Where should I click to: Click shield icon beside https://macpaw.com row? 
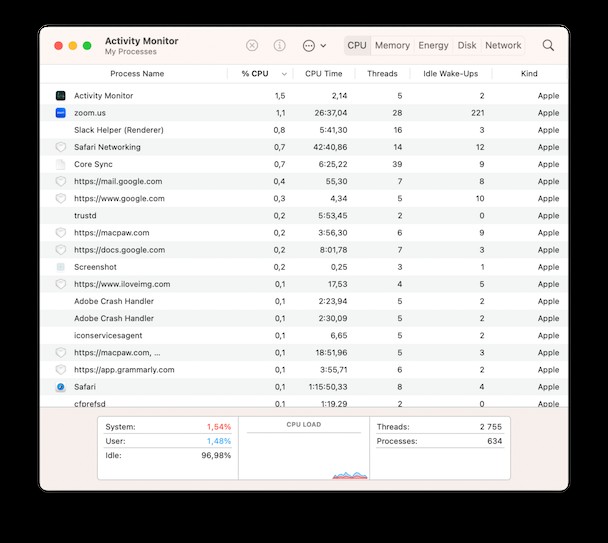tap(60, 233)
